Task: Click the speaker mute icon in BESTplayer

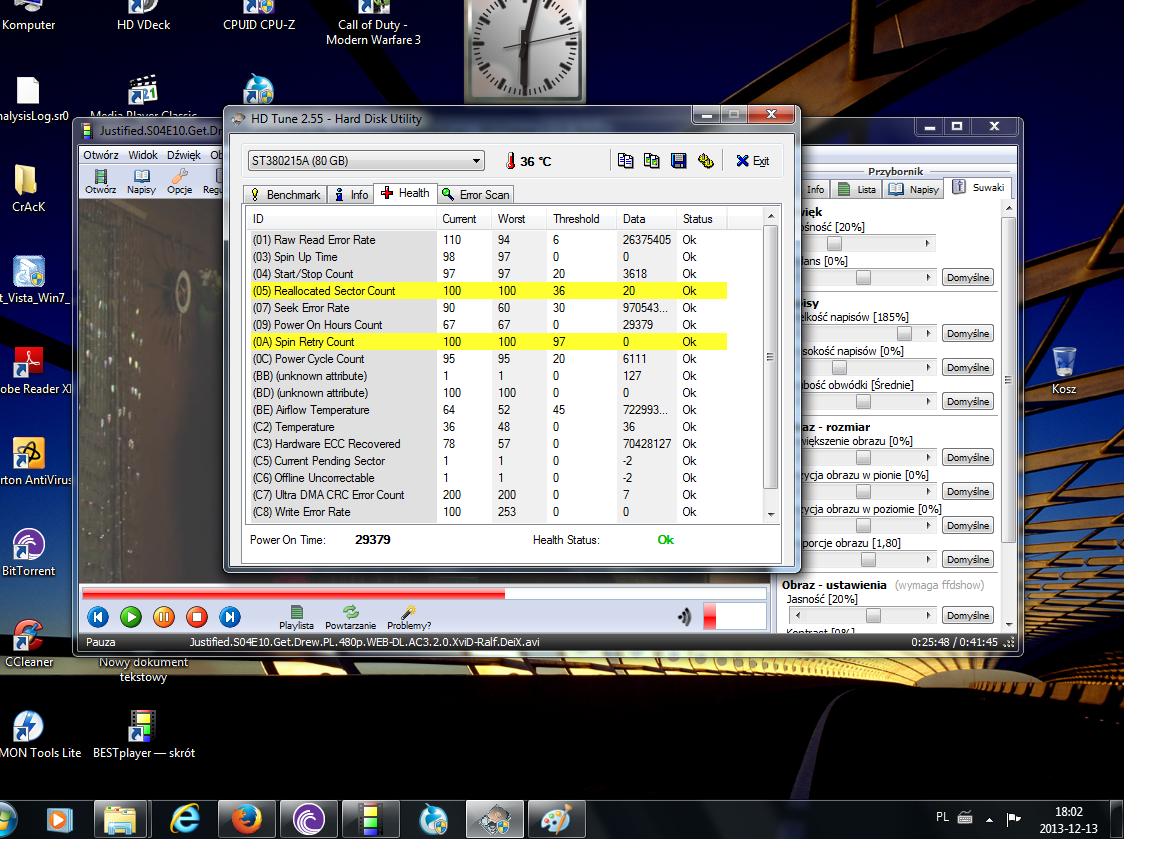Action: (684, 616)
